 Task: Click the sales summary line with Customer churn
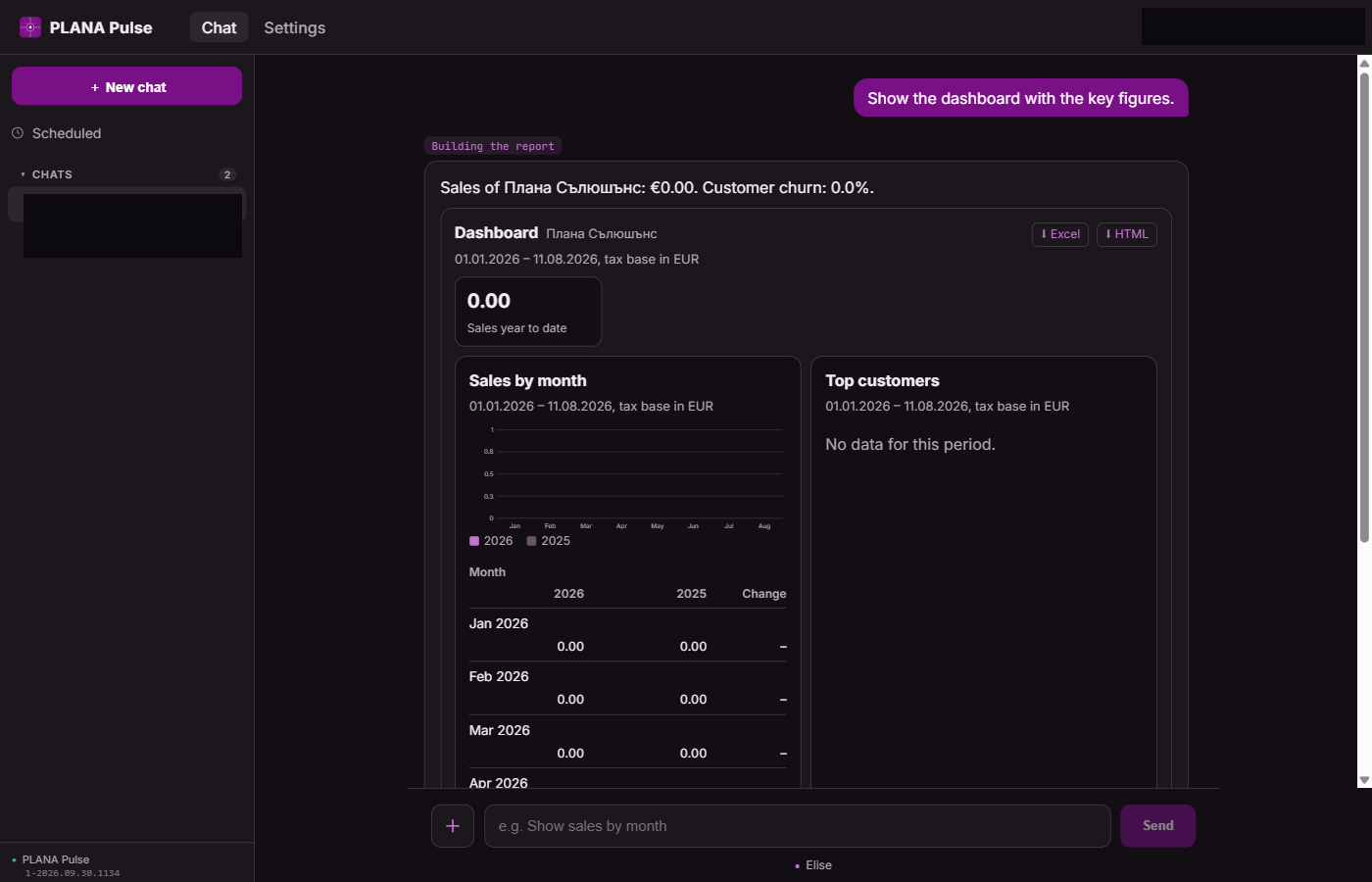click(x=657, y=187)
